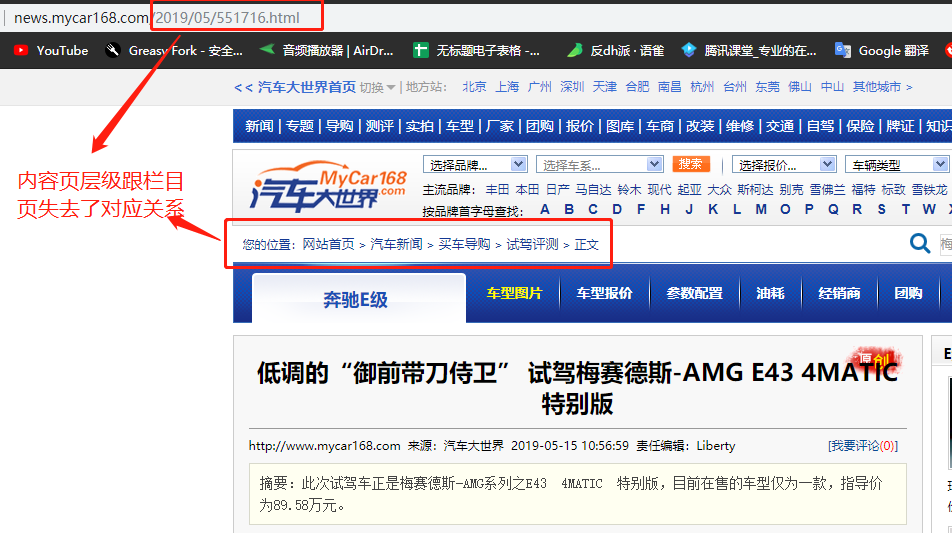Open the 选择报价 price dropdown

tap(784, 165)
